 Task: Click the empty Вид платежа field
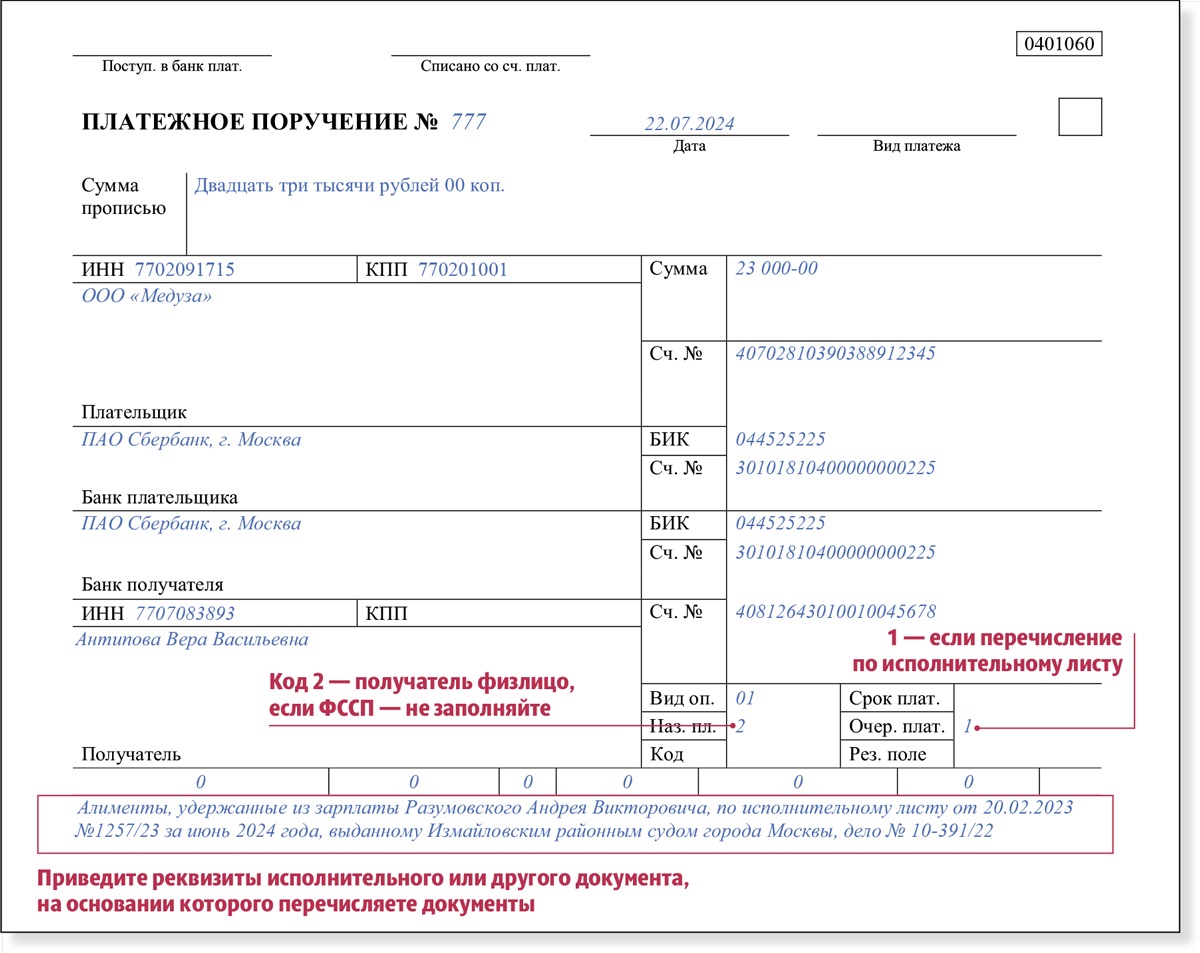tap(916, 124)
